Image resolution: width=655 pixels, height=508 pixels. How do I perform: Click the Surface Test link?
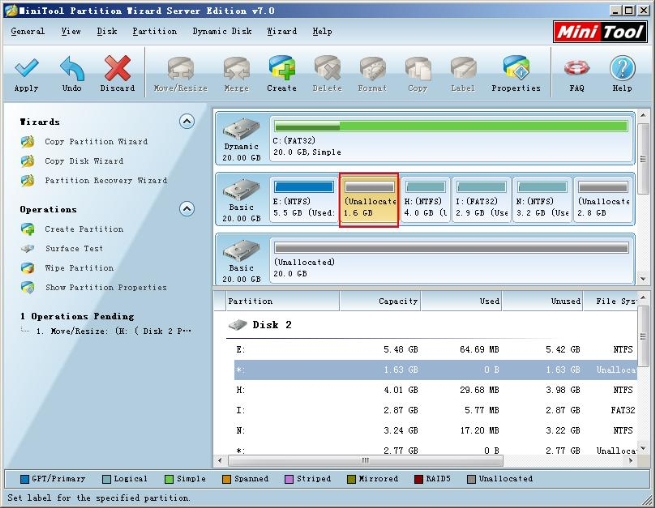[74, 249]
